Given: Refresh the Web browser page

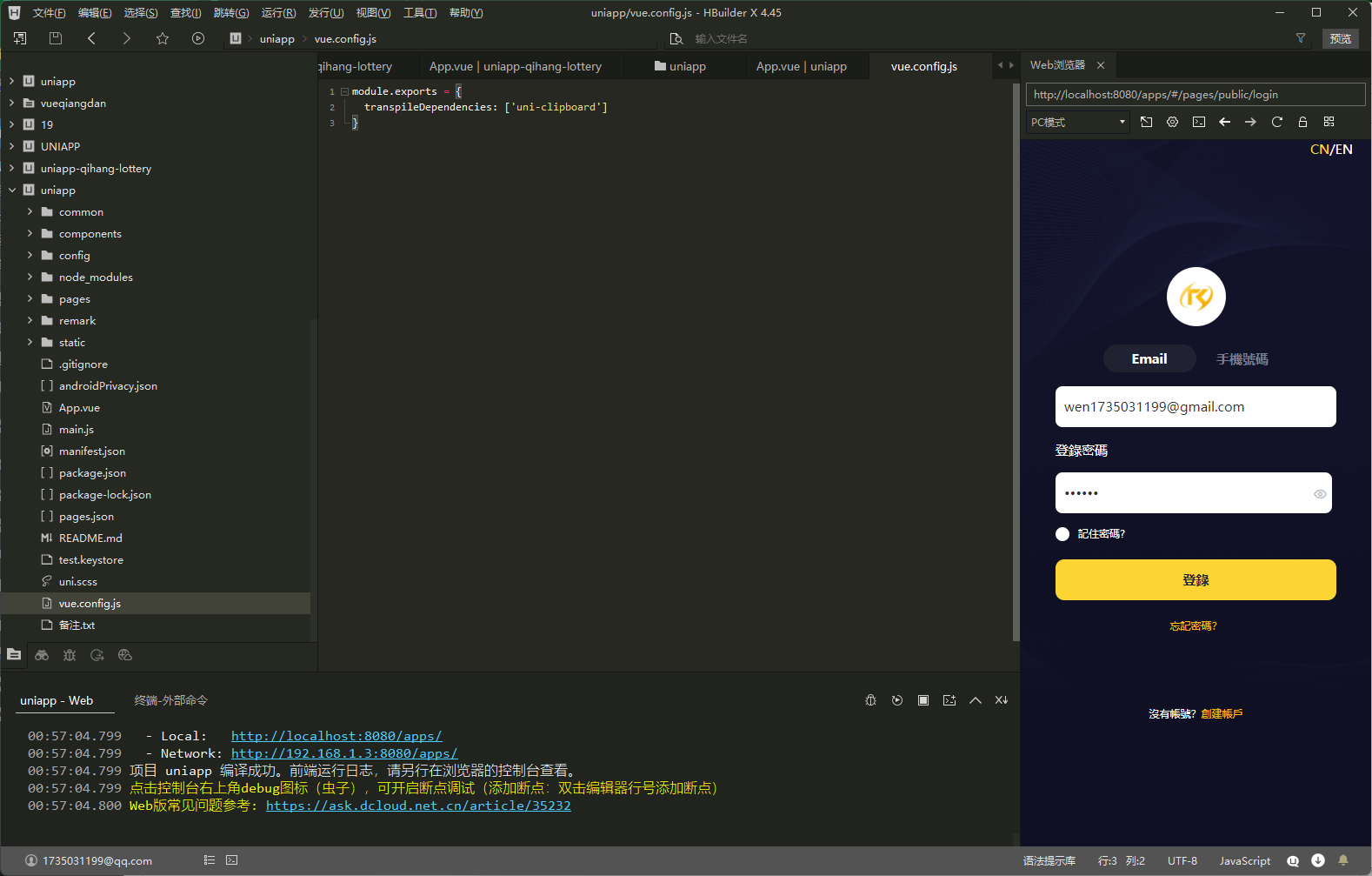Looking at the screenshot, I should (1277, 122).
